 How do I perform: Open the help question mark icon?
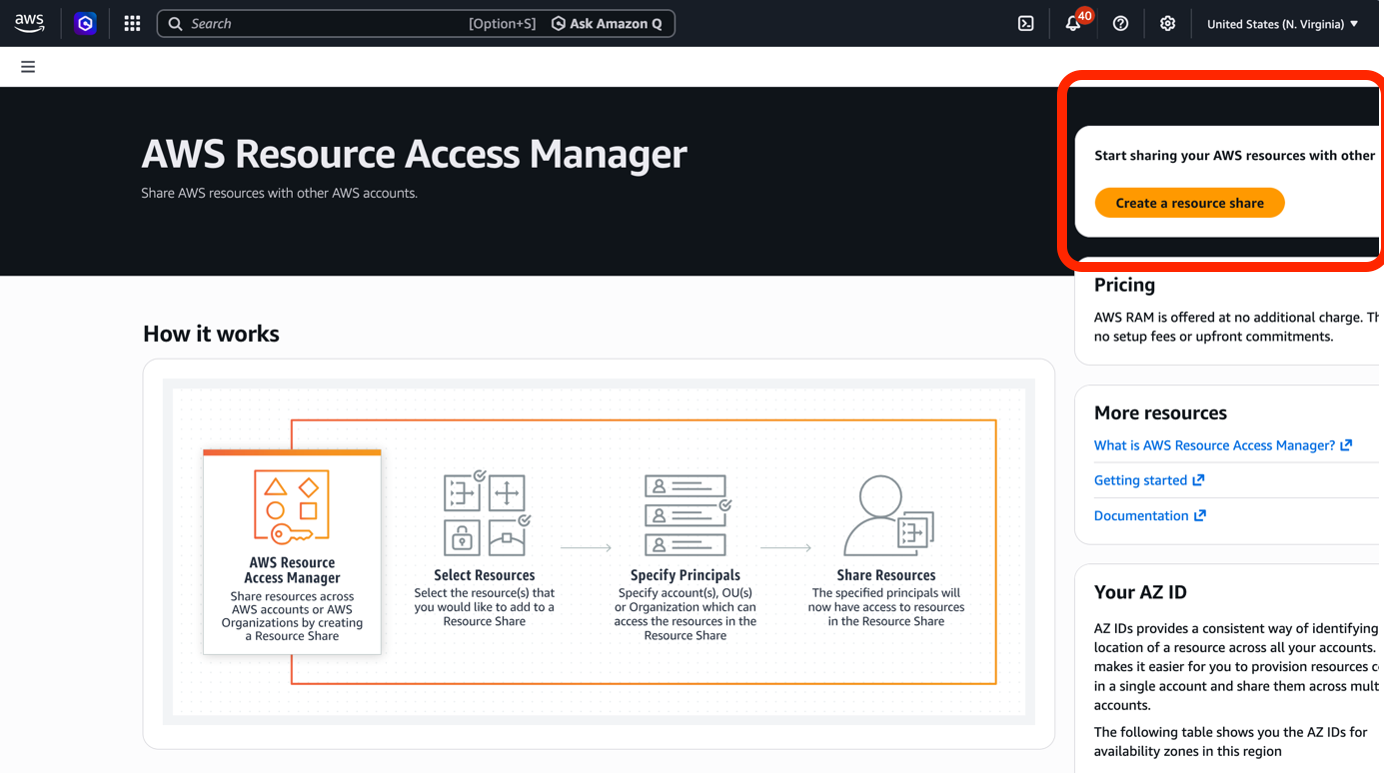click(1120, 23)
